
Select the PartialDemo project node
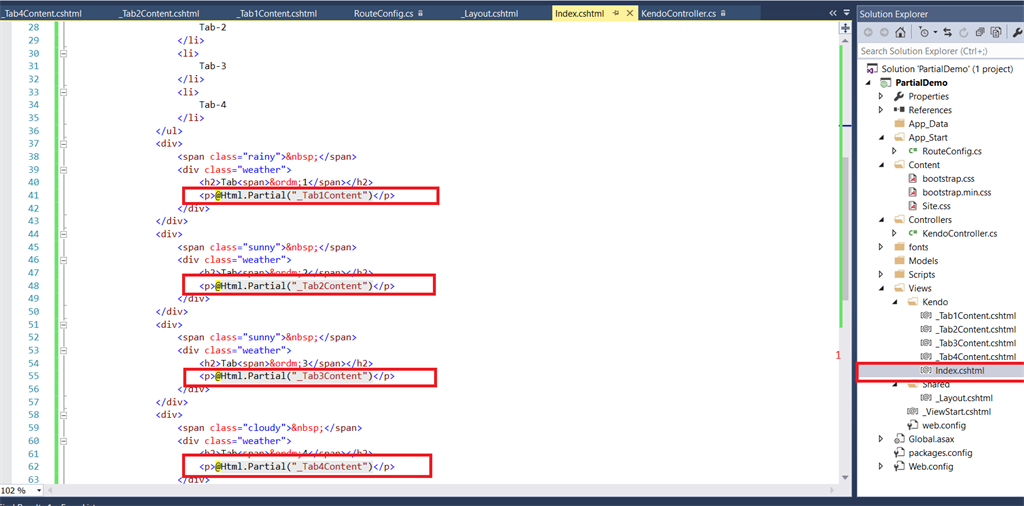[921, 83]
